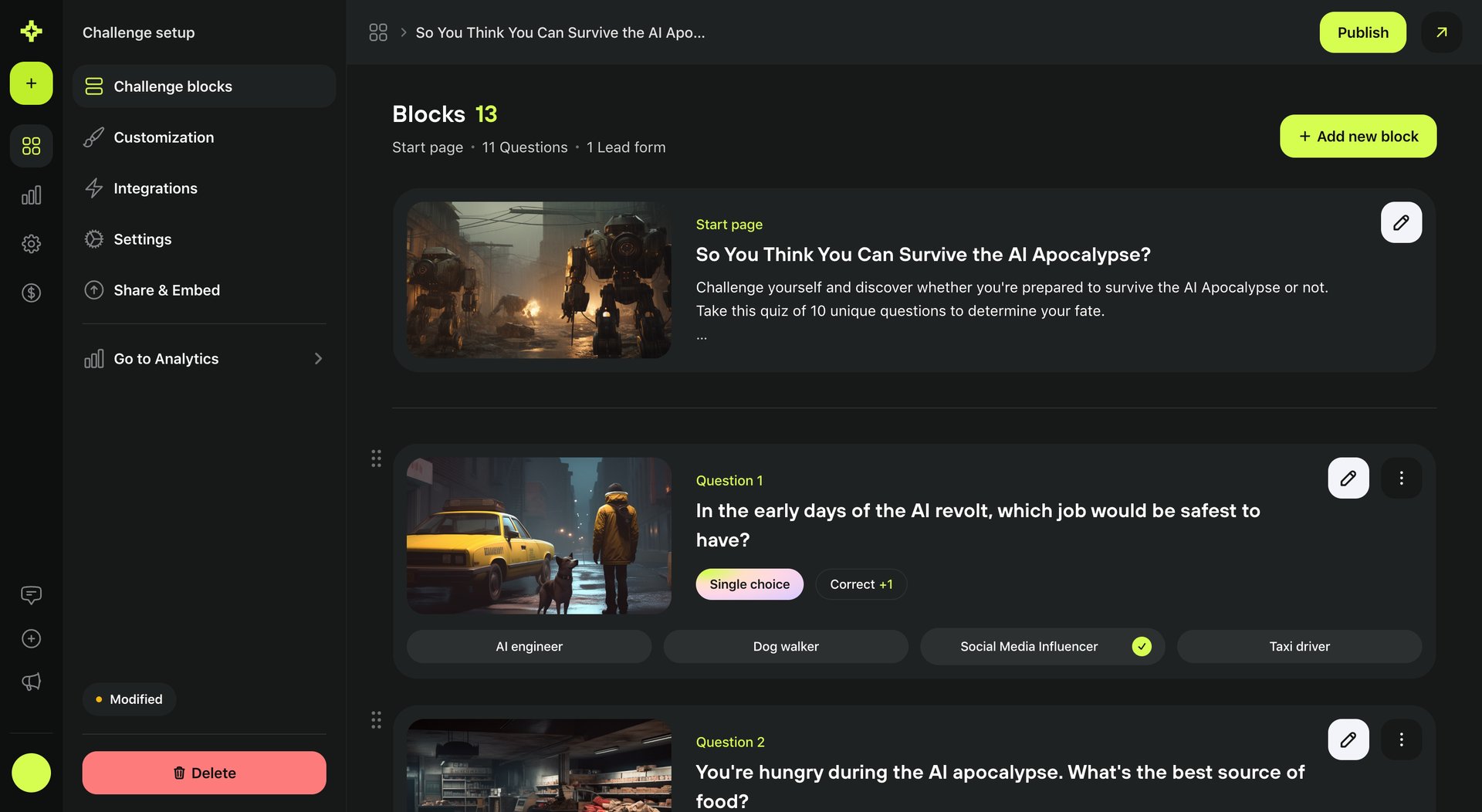The image size is (1482, 812).
Task: Click the lime plus icon to create new
Action: pyautogui.click(x=31, y=83)
